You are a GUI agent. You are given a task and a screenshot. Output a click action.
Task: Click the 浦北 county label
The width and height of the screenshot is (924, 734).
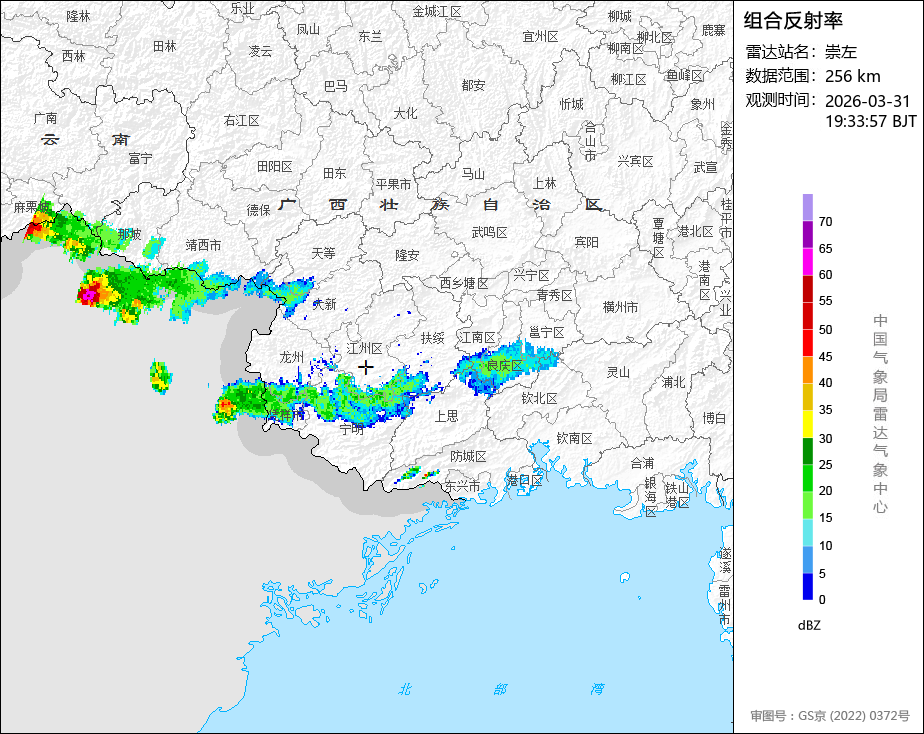tap(674, 382)
